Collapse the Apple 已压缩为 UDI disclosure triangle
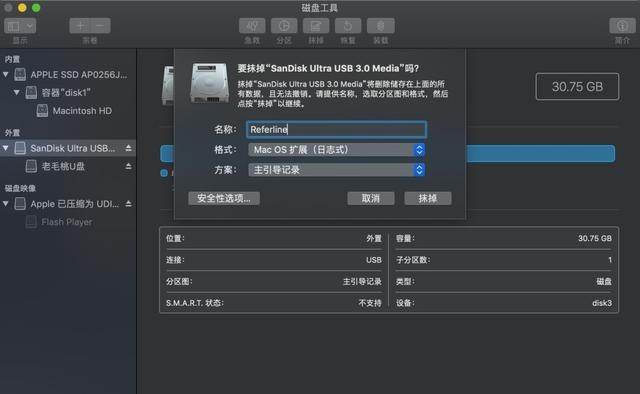Viewport: 640px width, 394px height. click(6, 203)
